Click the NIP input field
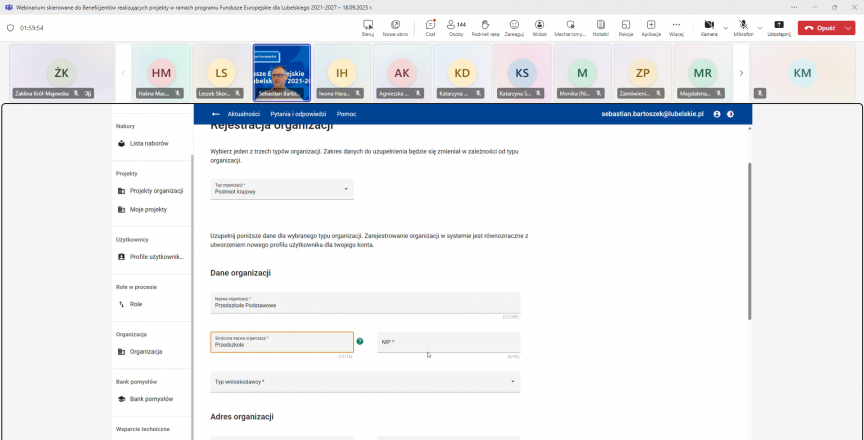 pyautogui.click(x=449, y=342)
